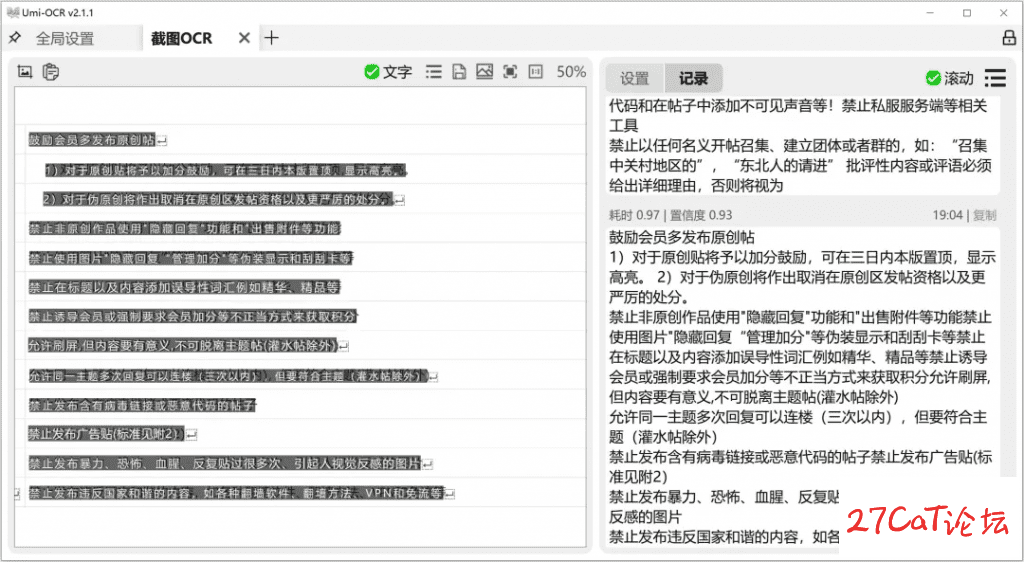Image resolution: width=1024 pixels, height=562 pixels.
Task: Open the records hamburger menu
Action: pos(994,78)
